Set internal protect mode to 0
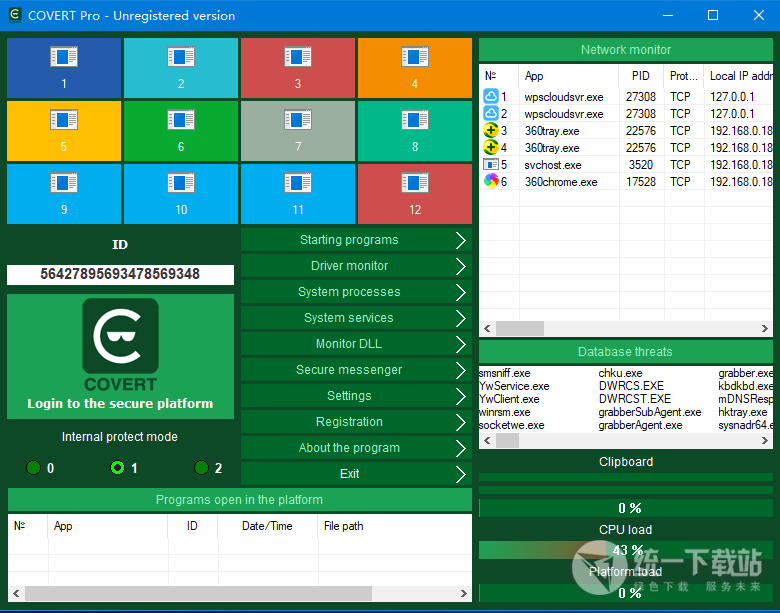 [x=34, y=468]
